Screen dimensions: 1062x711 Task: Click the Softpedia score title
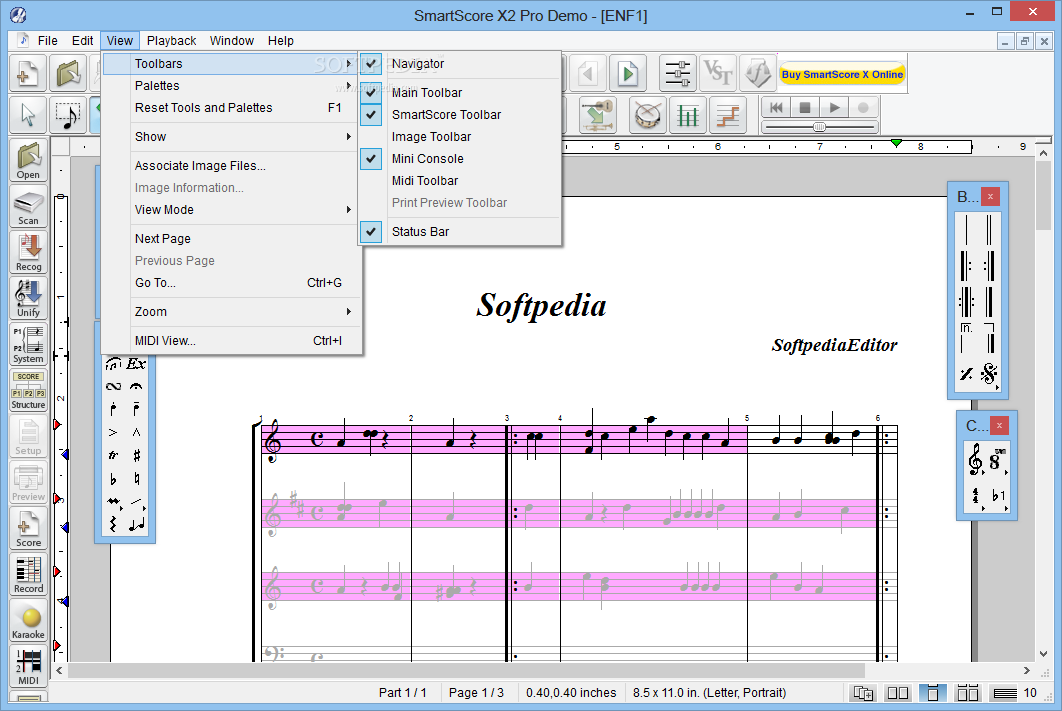(x=541, y=305)
